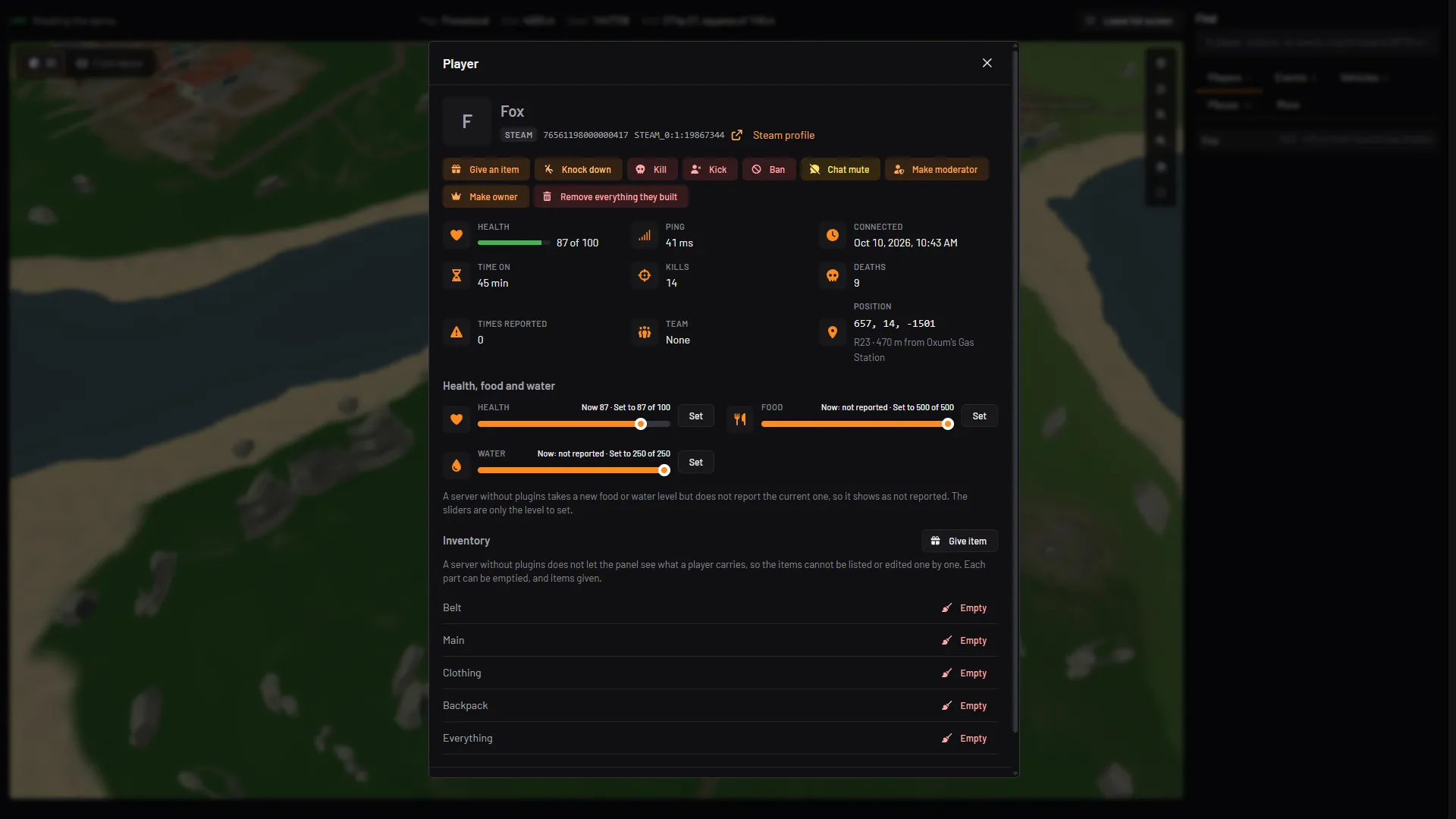Empty the Backpack inventory
The width and height of the screenshot is (1456, 819).
[965, 706]
